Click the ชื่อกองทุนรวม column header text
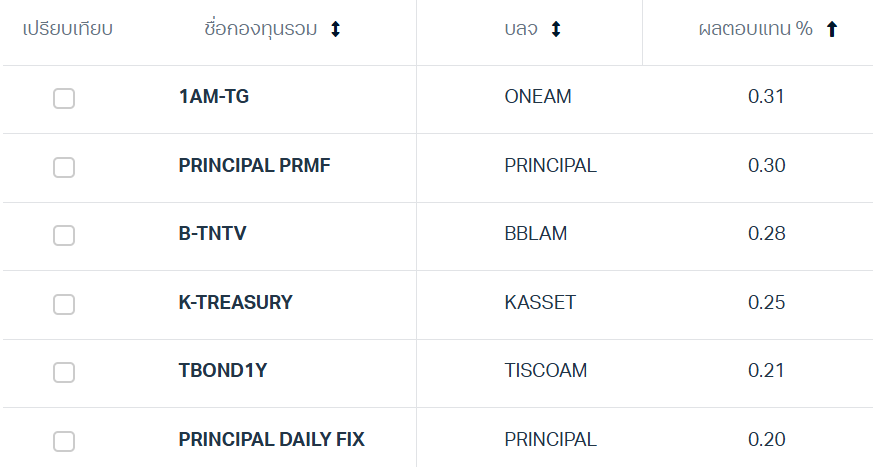873x467 pixels. pos(260,29)
